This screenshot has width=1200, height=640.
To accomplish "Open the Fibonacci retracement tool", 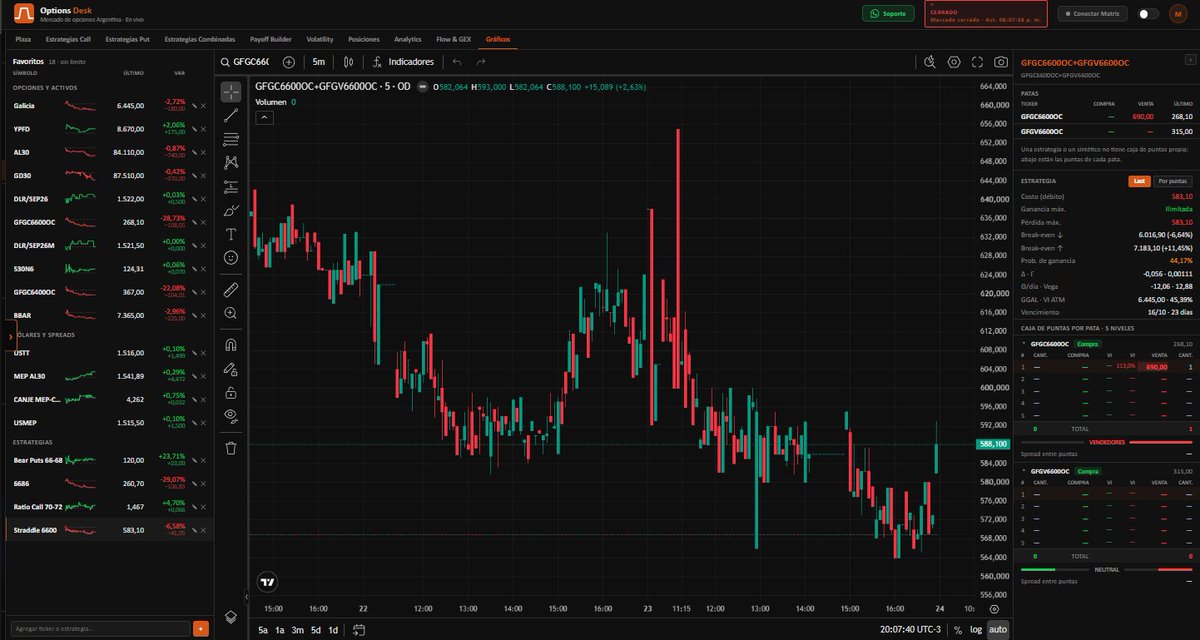I will pos(231,139).
